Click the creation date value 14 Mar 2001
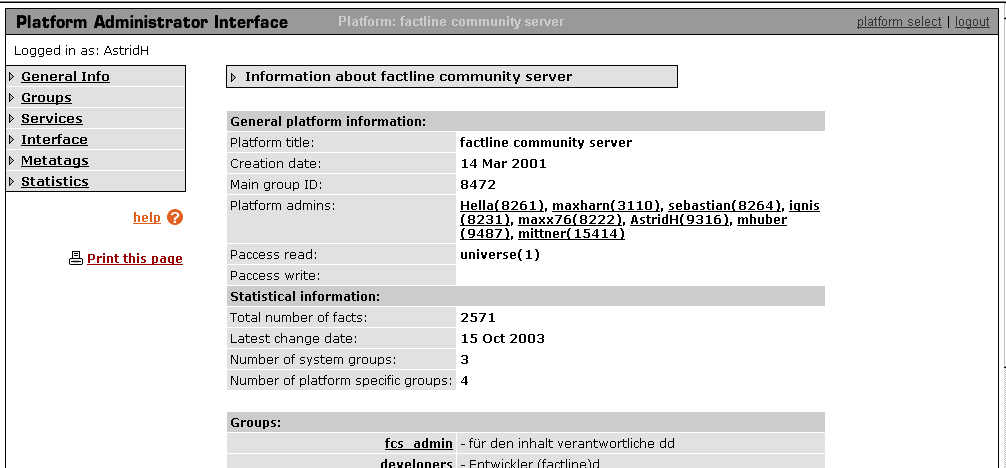This screenshot has width=1006, height=468. pyautogui.click(x=504, y=164)
